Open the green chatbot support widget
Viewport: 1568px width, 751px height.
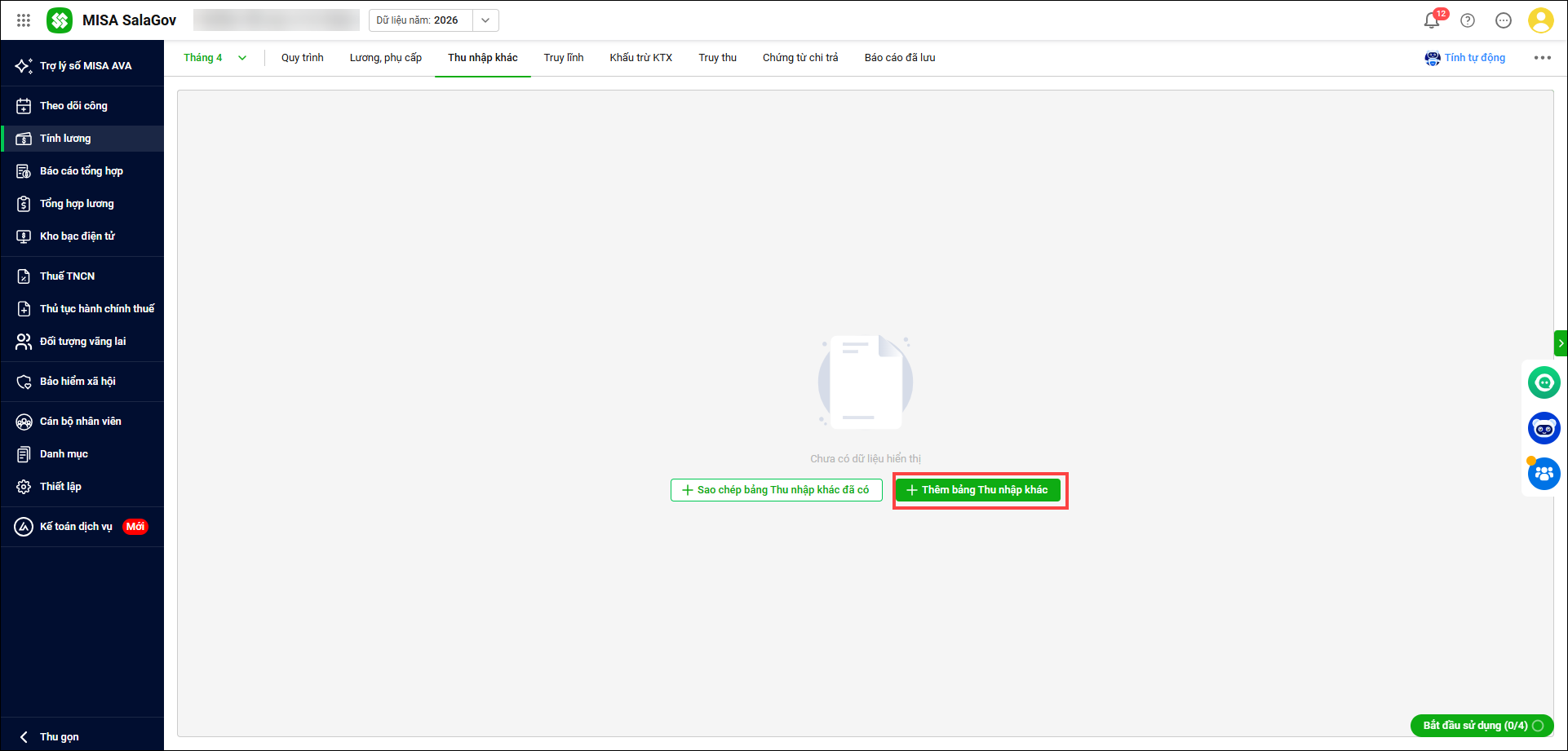[x=1544, y=382]
